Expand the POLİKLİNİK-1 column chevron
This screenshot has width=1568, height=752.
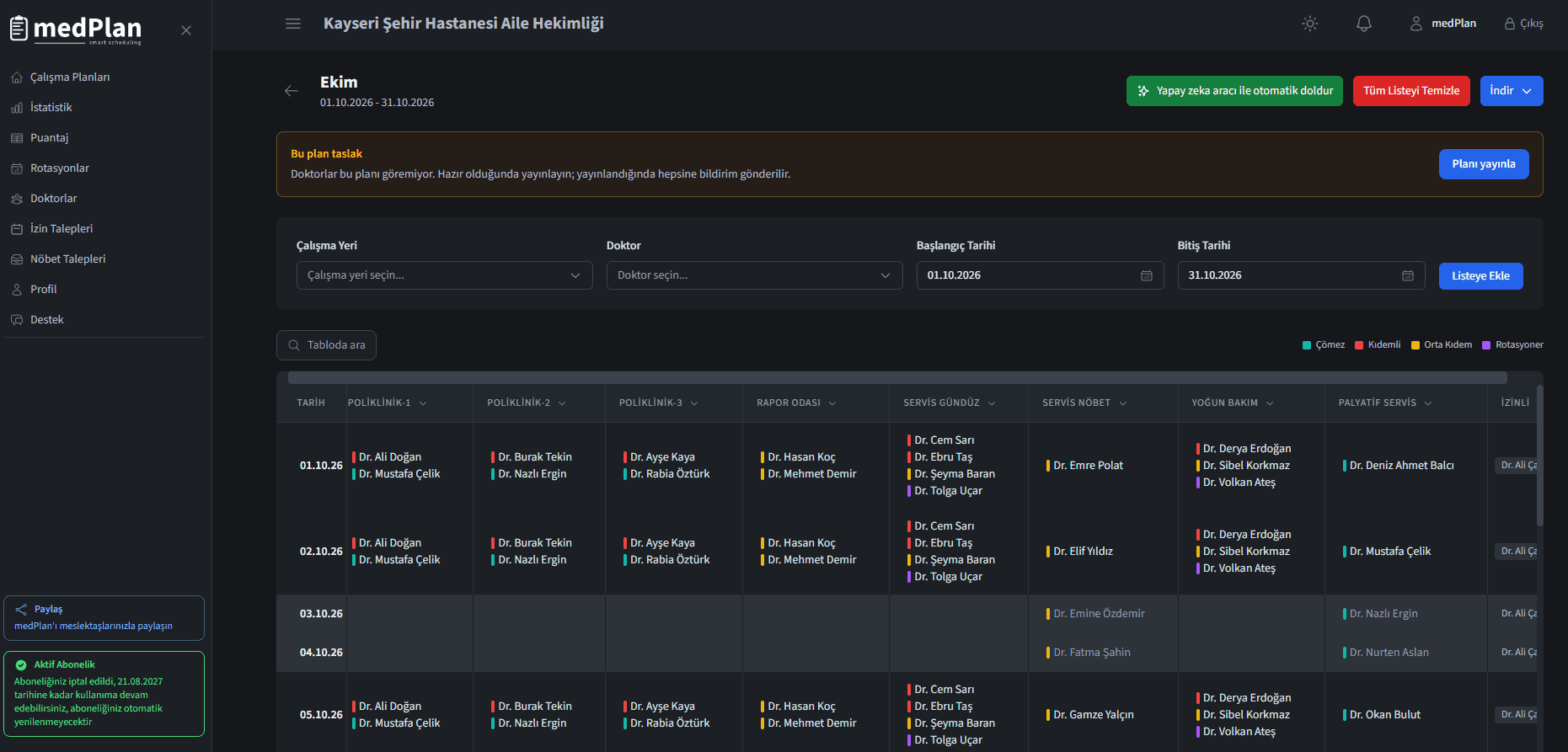click(423, 403)
